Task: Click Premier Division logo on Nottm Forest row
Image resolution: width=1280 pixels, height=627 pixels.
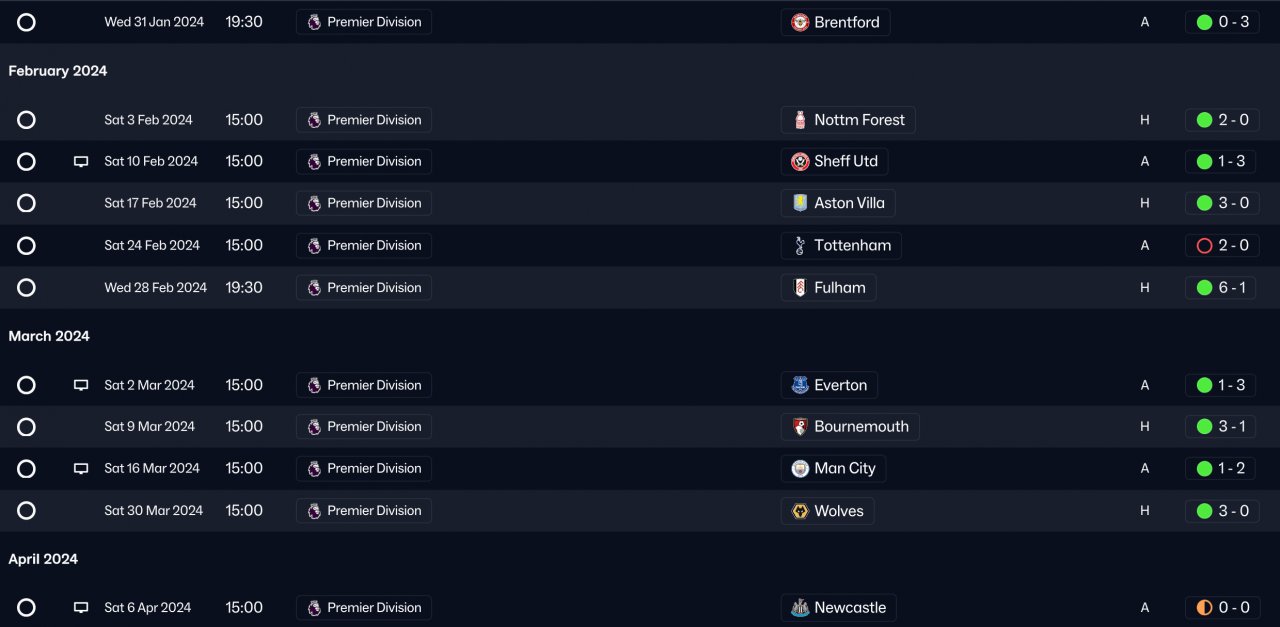Action: tap(314, 120)
